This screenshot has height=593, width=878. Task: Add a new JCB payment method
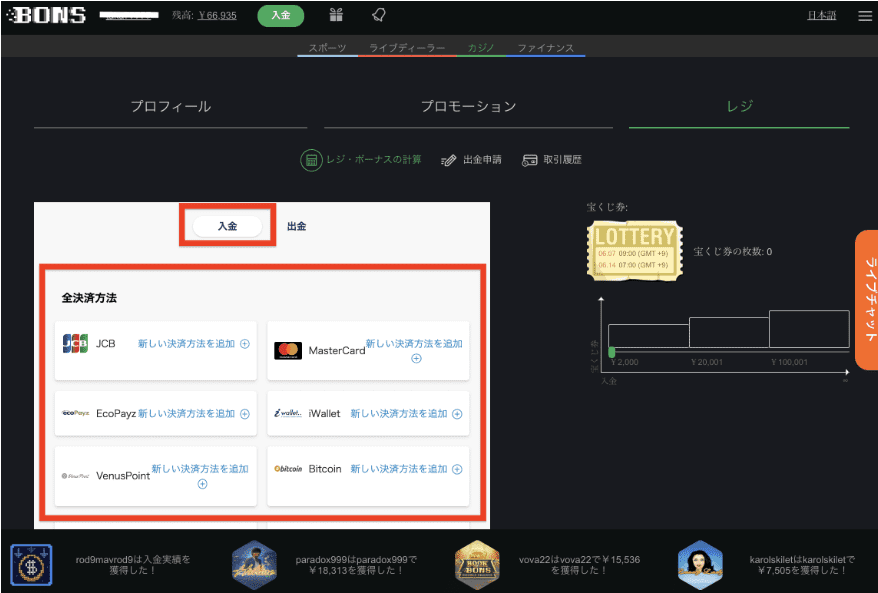point(186,344)
